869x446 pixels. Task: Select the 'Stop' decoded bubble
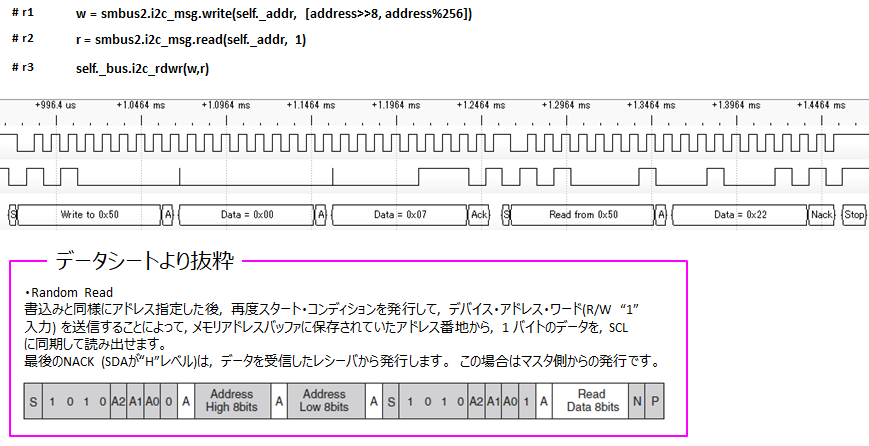(x=854, y=215)
